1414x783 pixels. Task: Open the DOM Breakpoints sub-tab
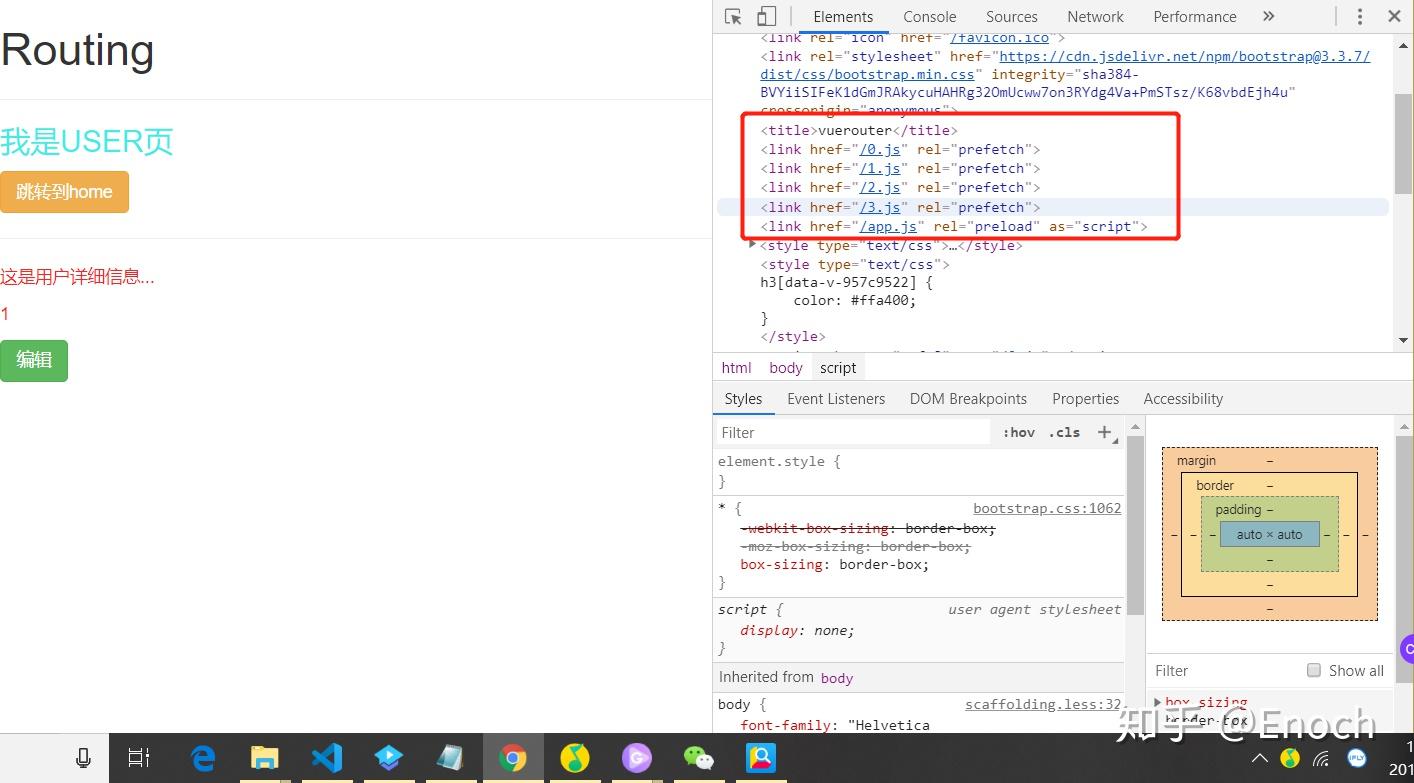point(968,398)
